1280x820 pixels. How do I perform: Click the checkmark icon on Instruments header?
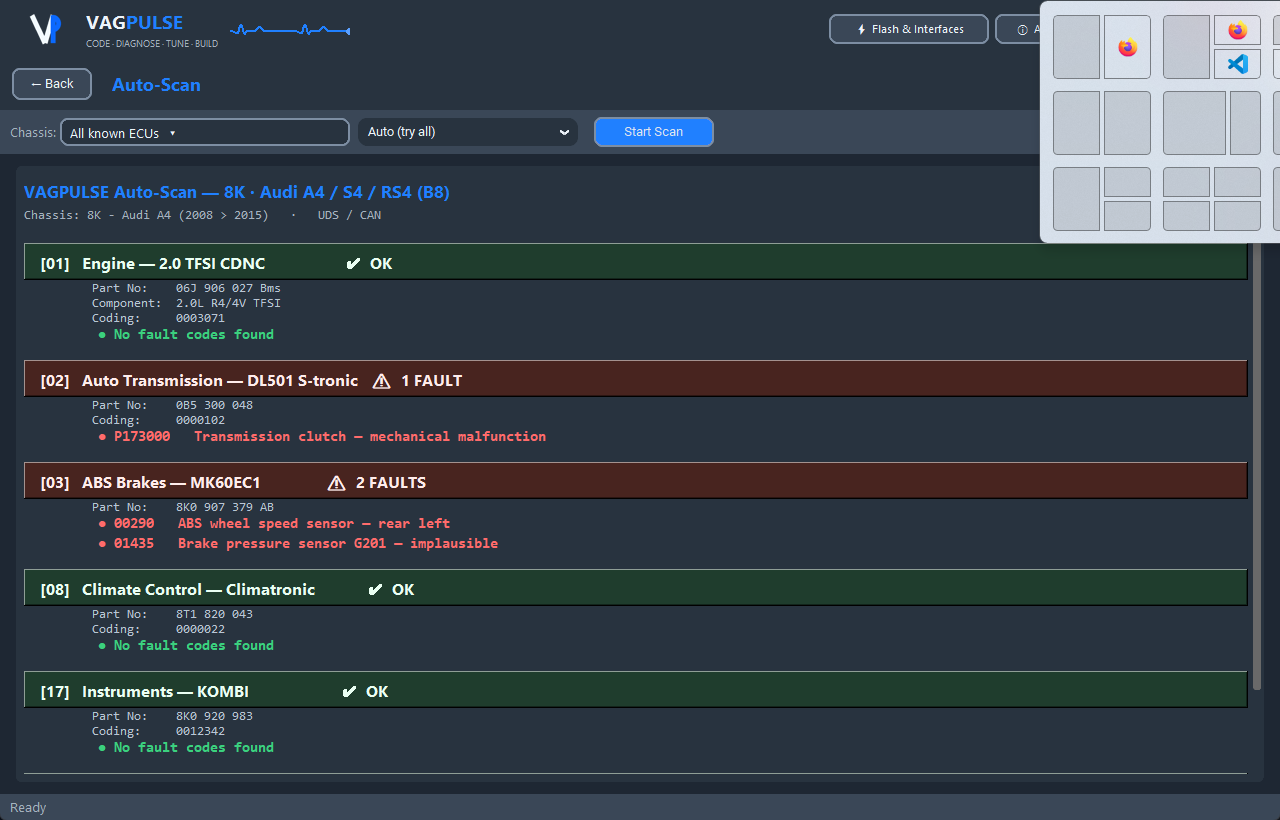coord(350,692)
